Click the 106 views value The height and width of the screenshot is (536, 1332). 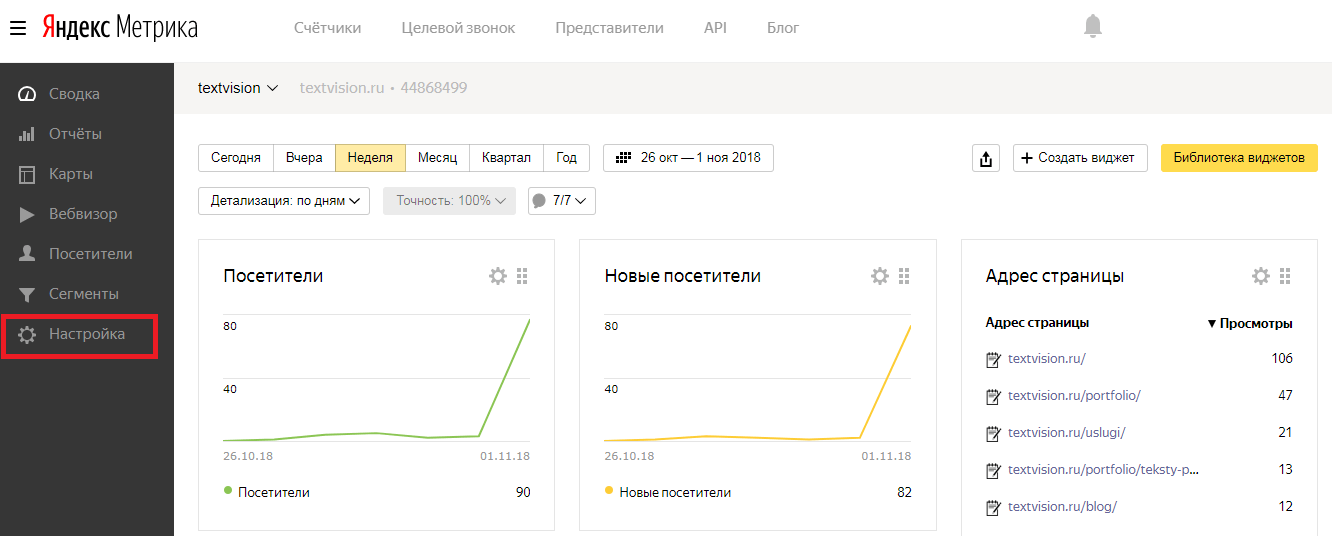click(1282, 359)
